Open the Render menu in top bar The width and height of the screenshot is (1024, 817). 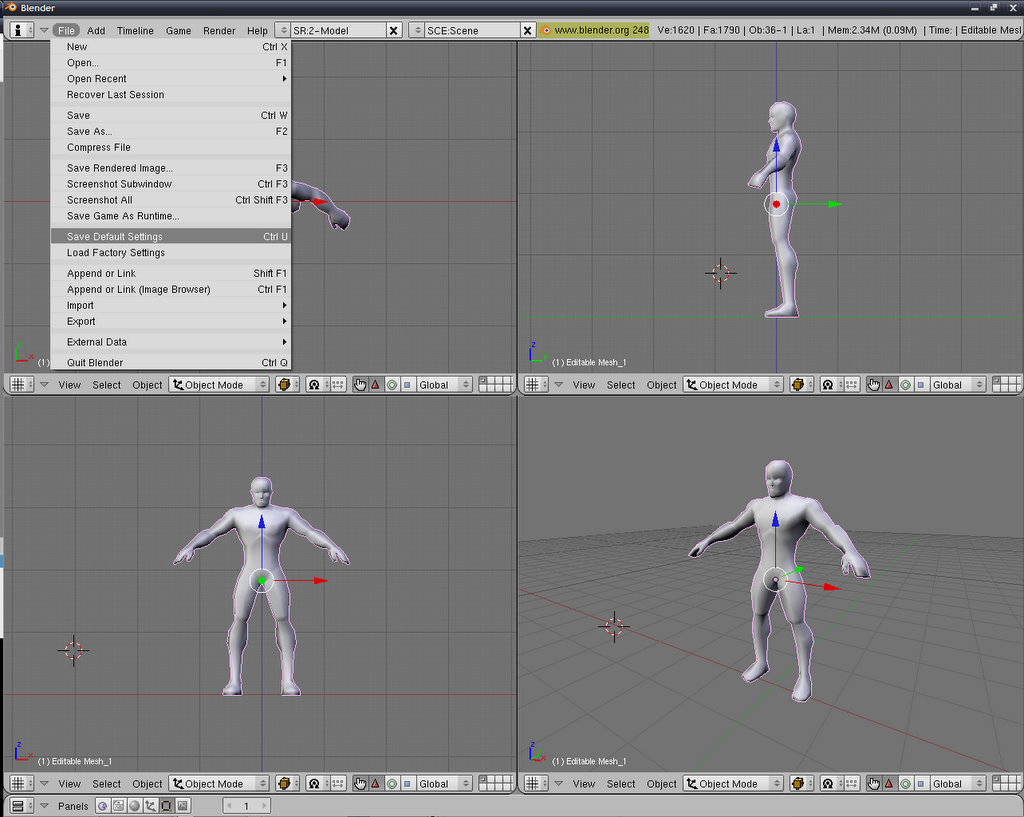(219, 31)
